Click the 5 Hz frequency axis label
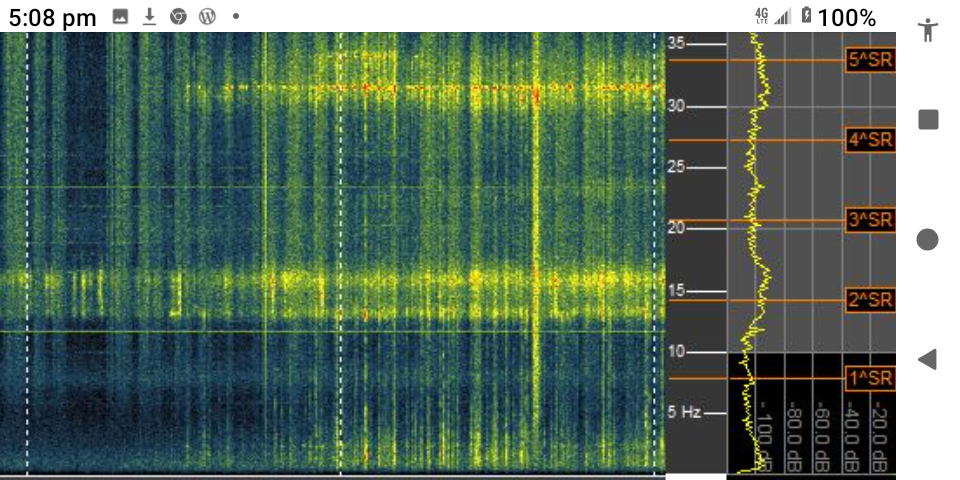The image size is (960, 480). 684,412
